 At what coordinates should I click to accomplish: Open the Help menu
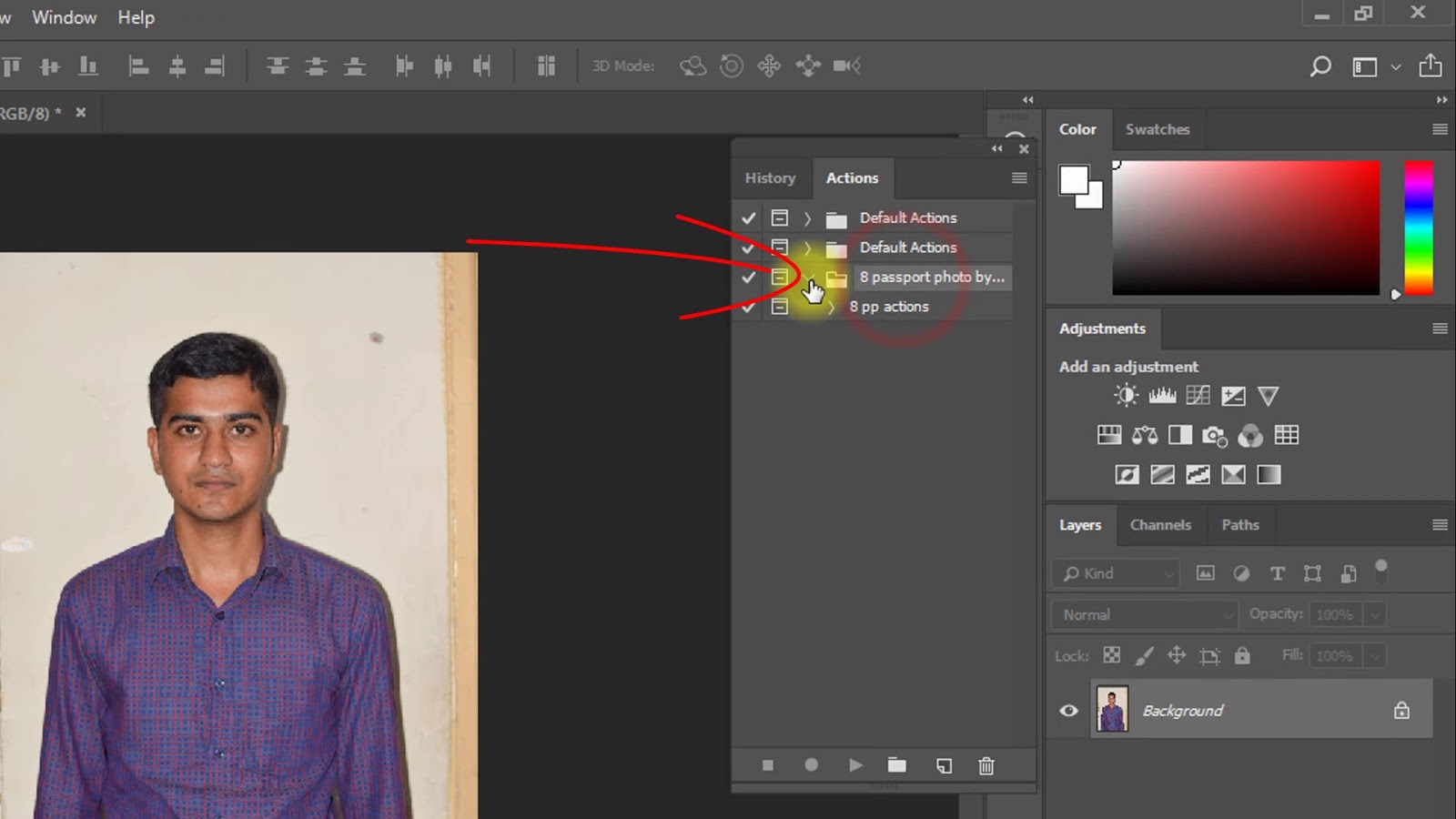point(136,17)
